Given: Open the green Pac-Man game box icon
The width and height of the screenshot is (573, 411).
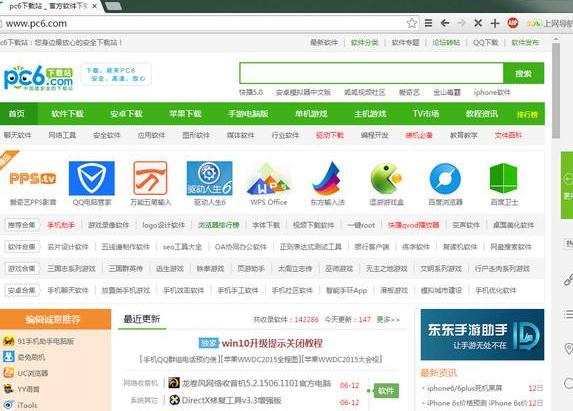Looking at the screenshot, I should click(x=386, y=178).
